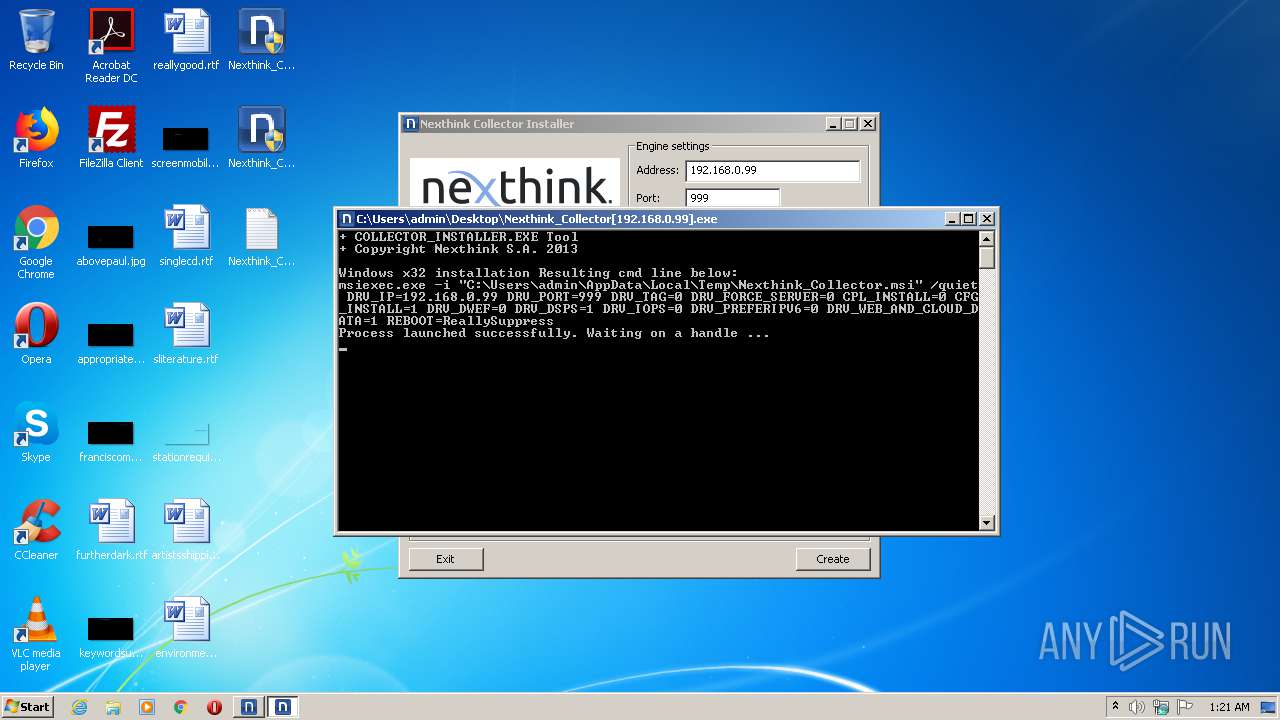Open Action Center flag icon

(1185, 707)
